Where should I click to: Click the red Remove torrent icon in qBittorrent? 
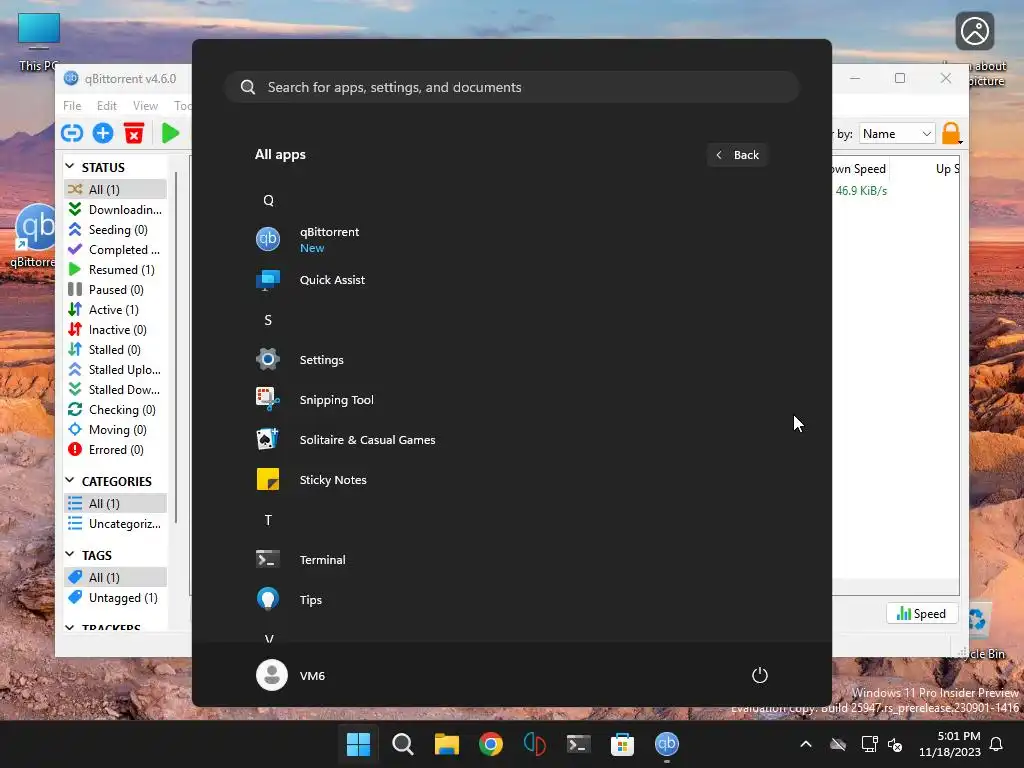(x=134, y=133)
